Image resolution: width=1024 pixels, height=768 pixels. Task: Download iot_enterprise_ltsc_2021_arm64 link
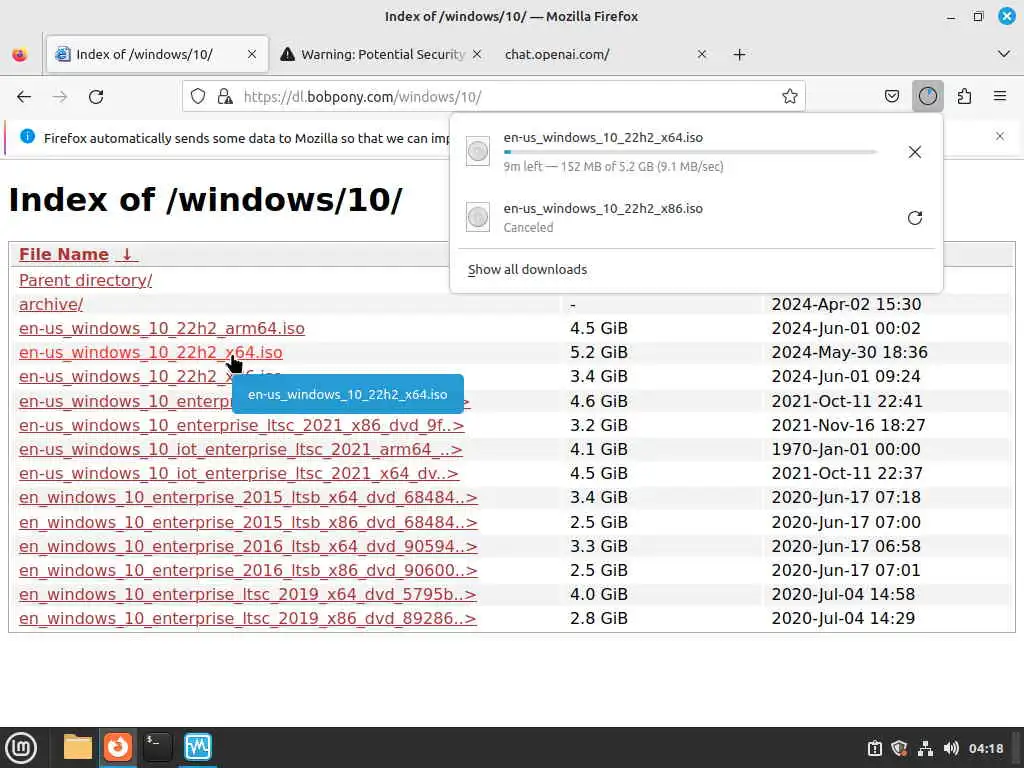click(x=240, y=450)
